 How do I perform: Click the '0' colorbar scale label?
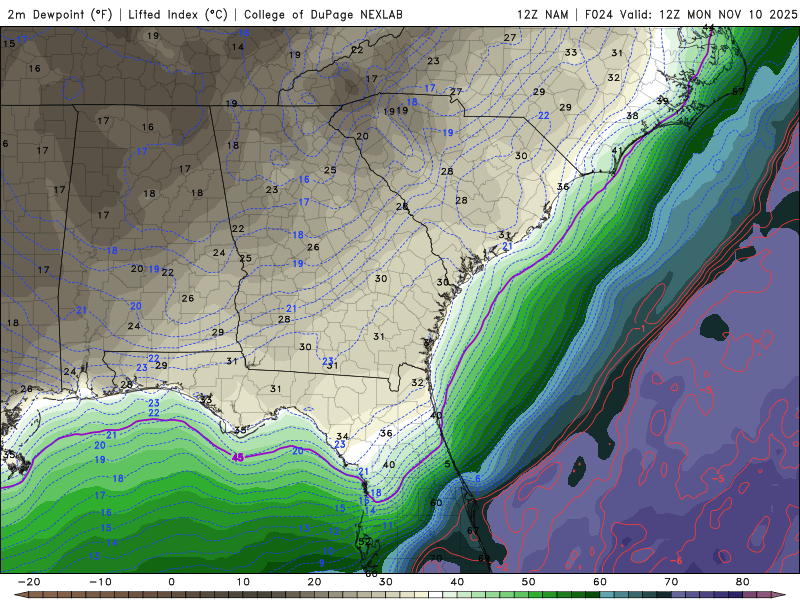171,582
